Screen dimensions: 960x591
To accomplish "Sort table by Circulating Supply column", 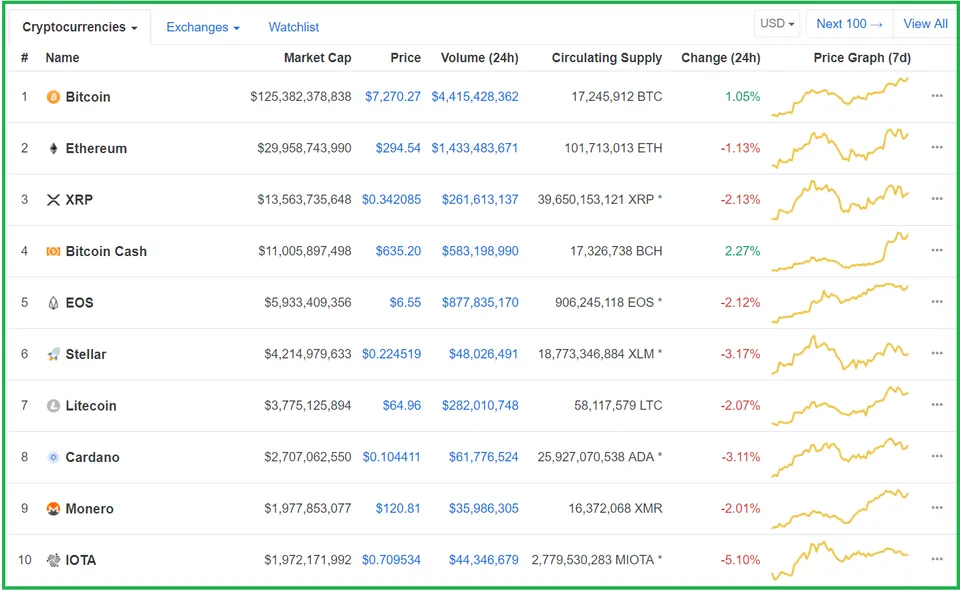I will click(607, 58).
